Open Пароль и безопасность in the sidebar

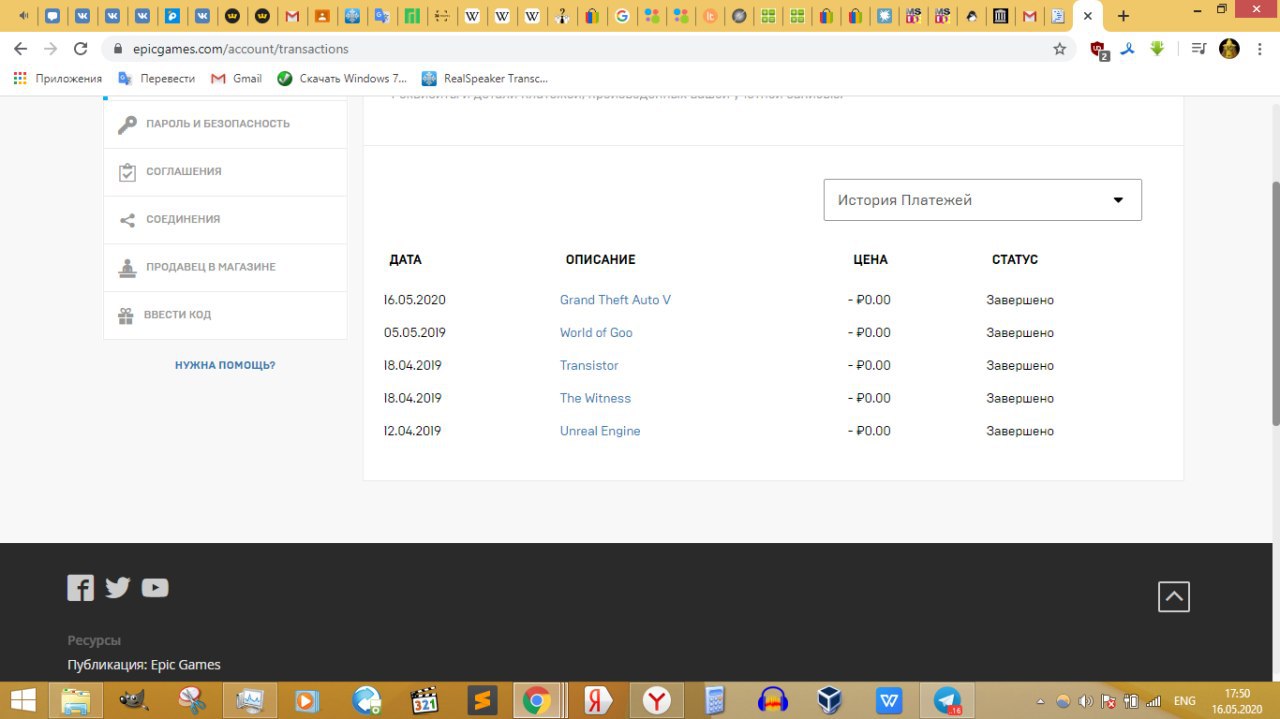point(225,124)
